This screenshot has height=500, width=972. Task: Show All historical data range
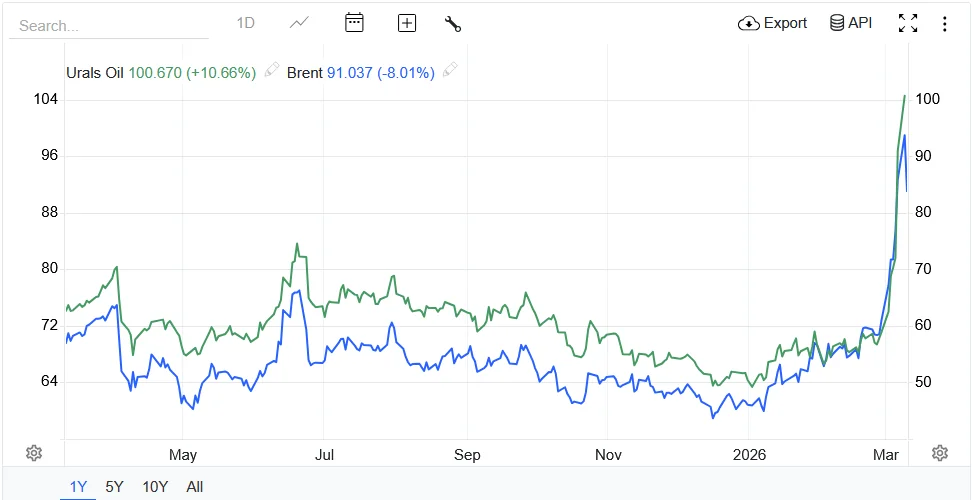pyautogui.click(x=195, y=487)
